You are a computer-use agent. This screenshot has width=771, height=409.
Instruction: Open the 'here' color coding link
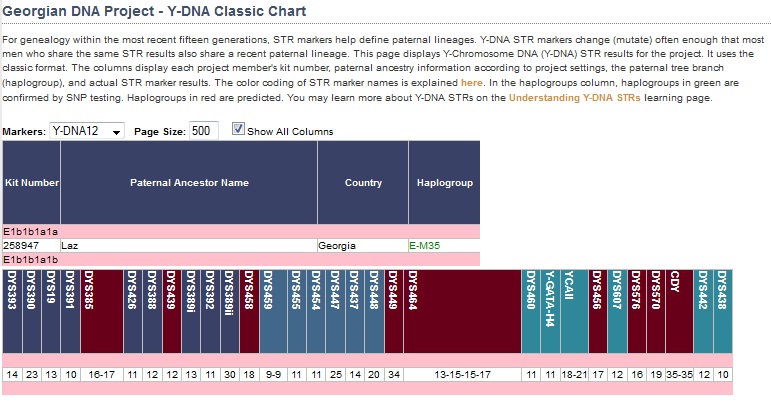[471, 79]
